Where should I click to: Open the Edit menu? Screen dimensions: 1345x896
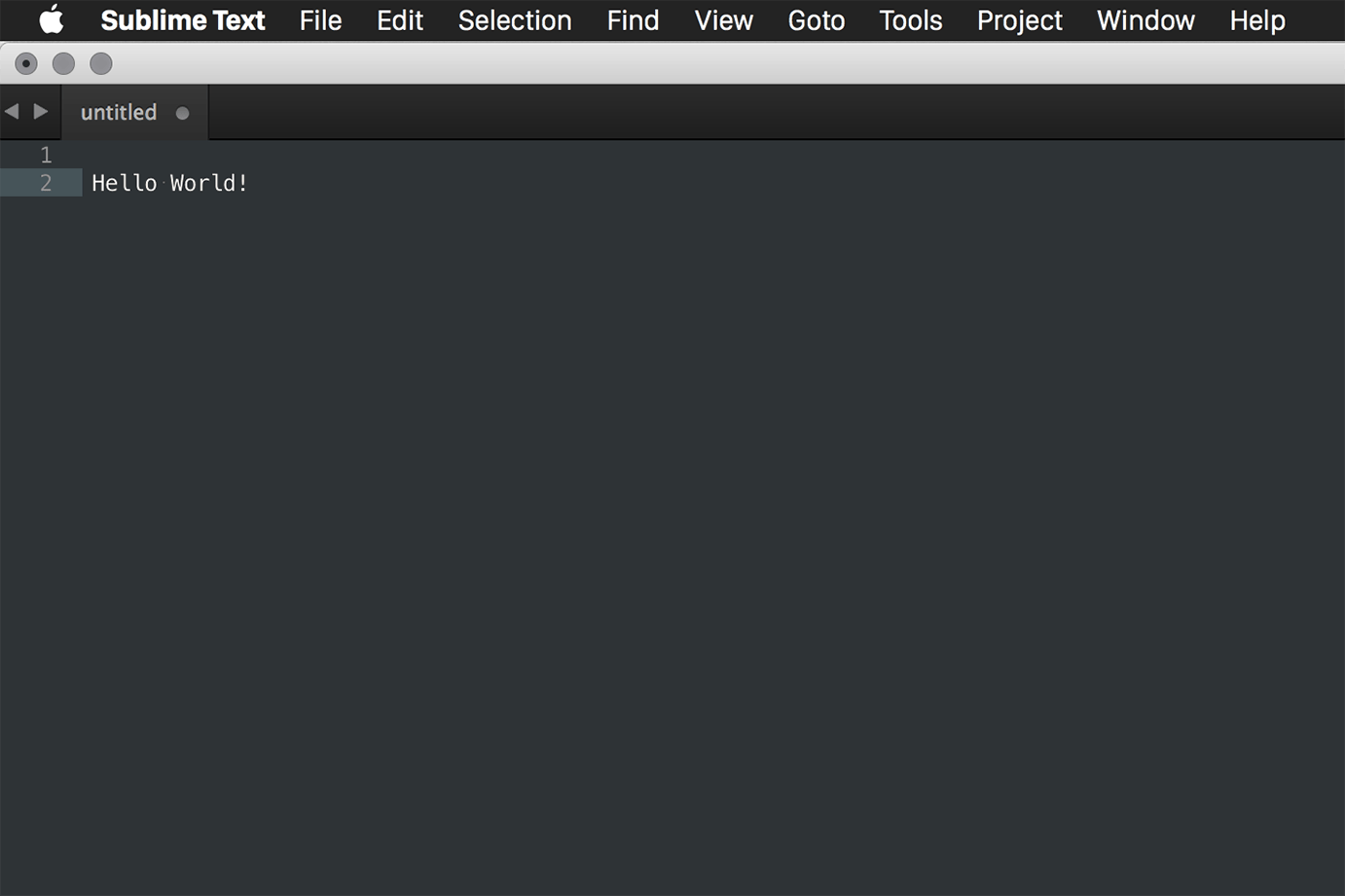click(400, 20)
